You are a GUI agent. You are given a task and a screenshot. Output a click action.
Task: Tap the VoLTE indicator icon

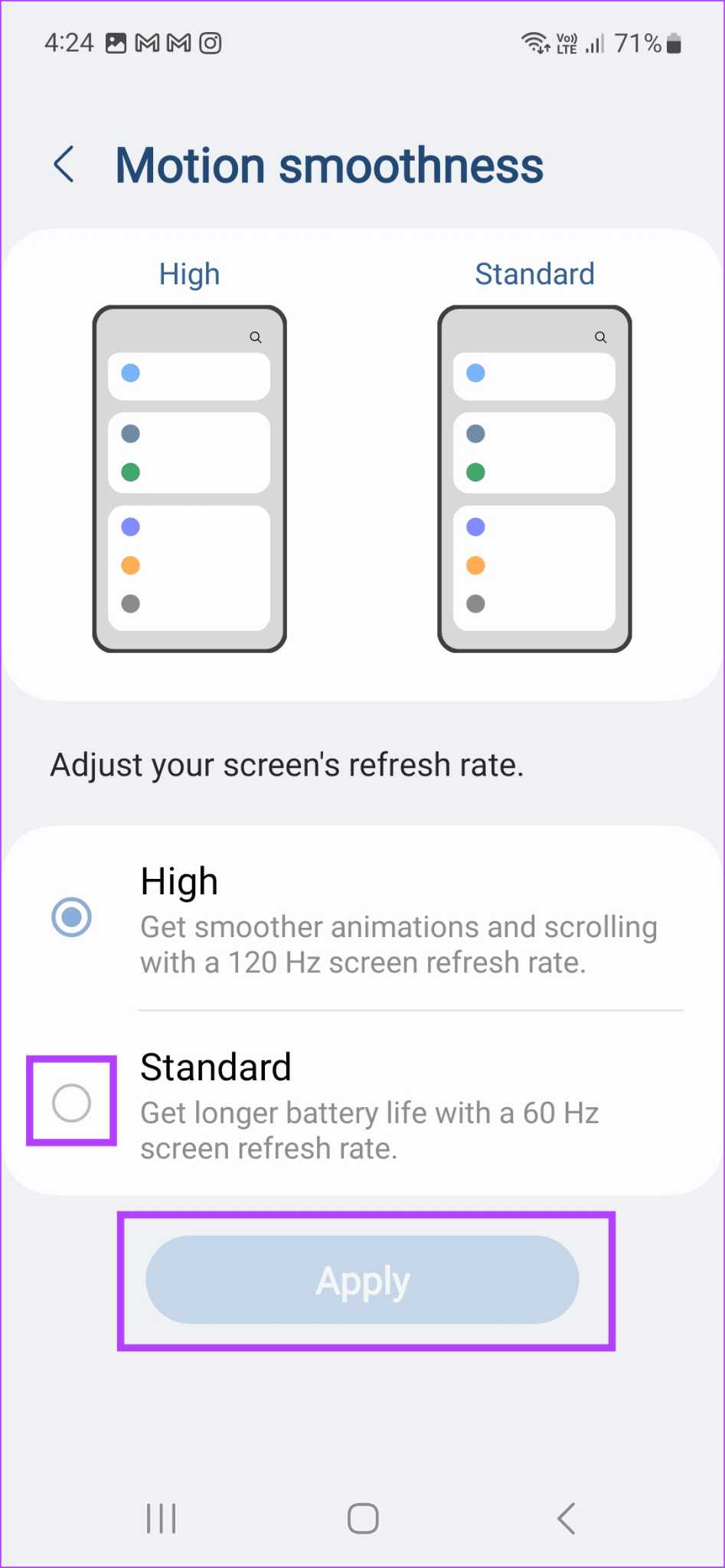click(567, 42)
